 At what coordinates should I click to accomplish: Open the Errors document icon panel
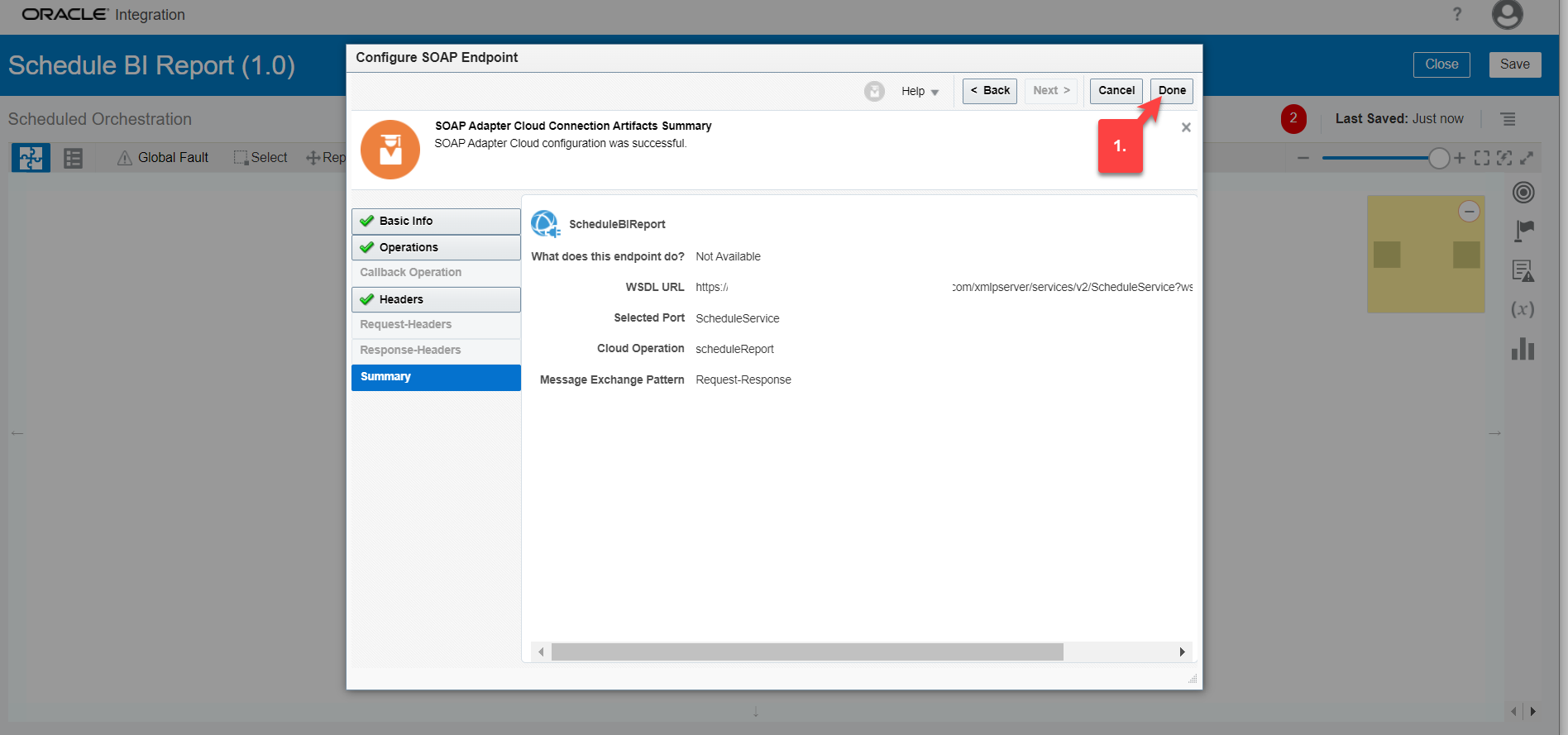click(1523, 270)
